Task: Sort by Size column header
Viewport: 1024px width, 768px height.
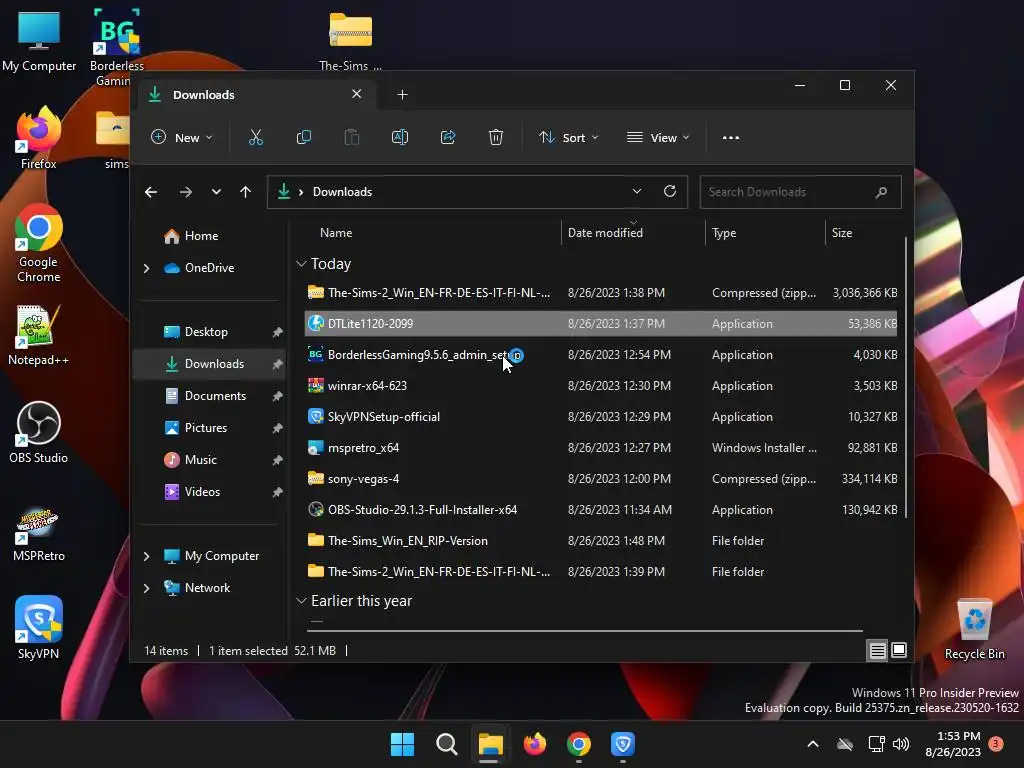Action: tap(863, 232)
